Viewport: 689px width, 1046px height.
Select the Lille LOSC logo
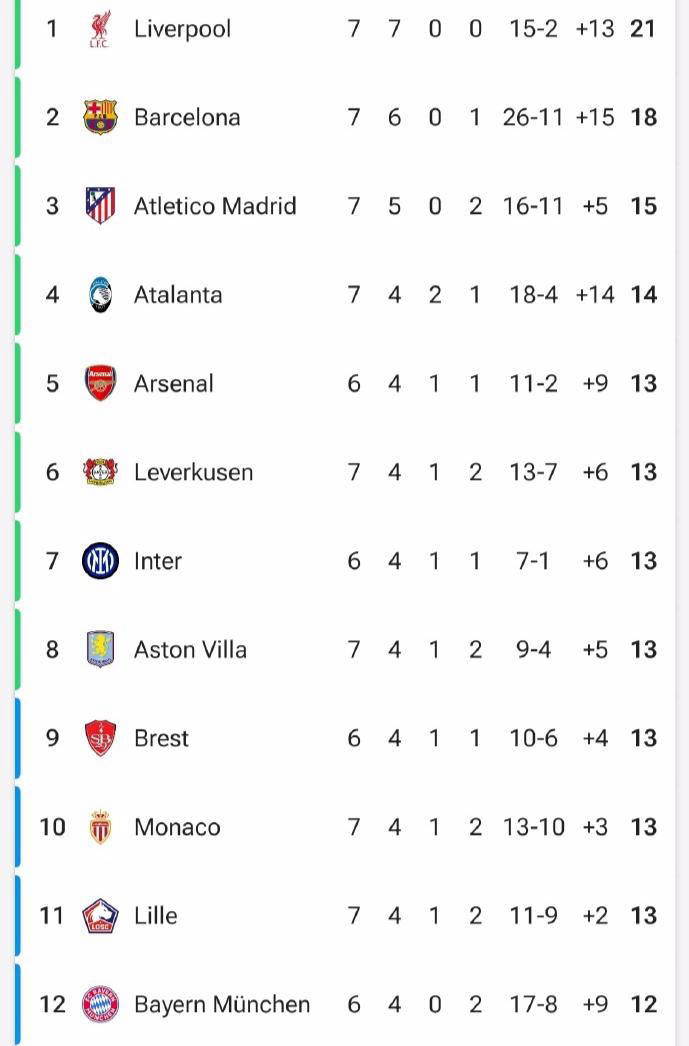tap(100, 915)
